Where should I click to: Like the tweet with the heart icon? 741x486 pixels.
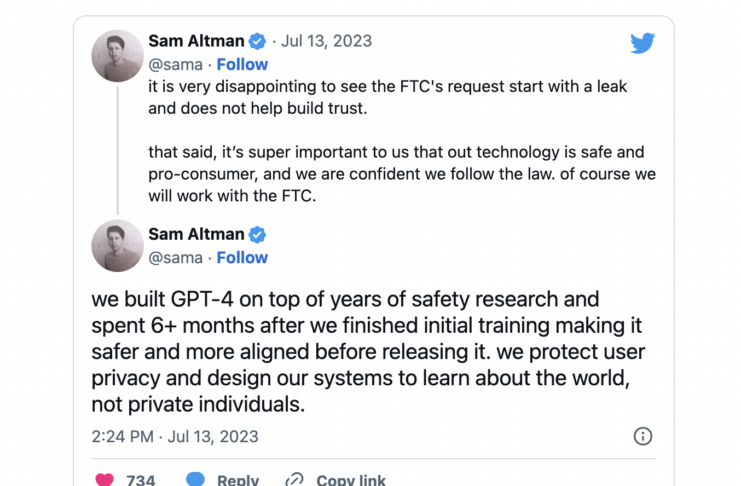point(104,480)
